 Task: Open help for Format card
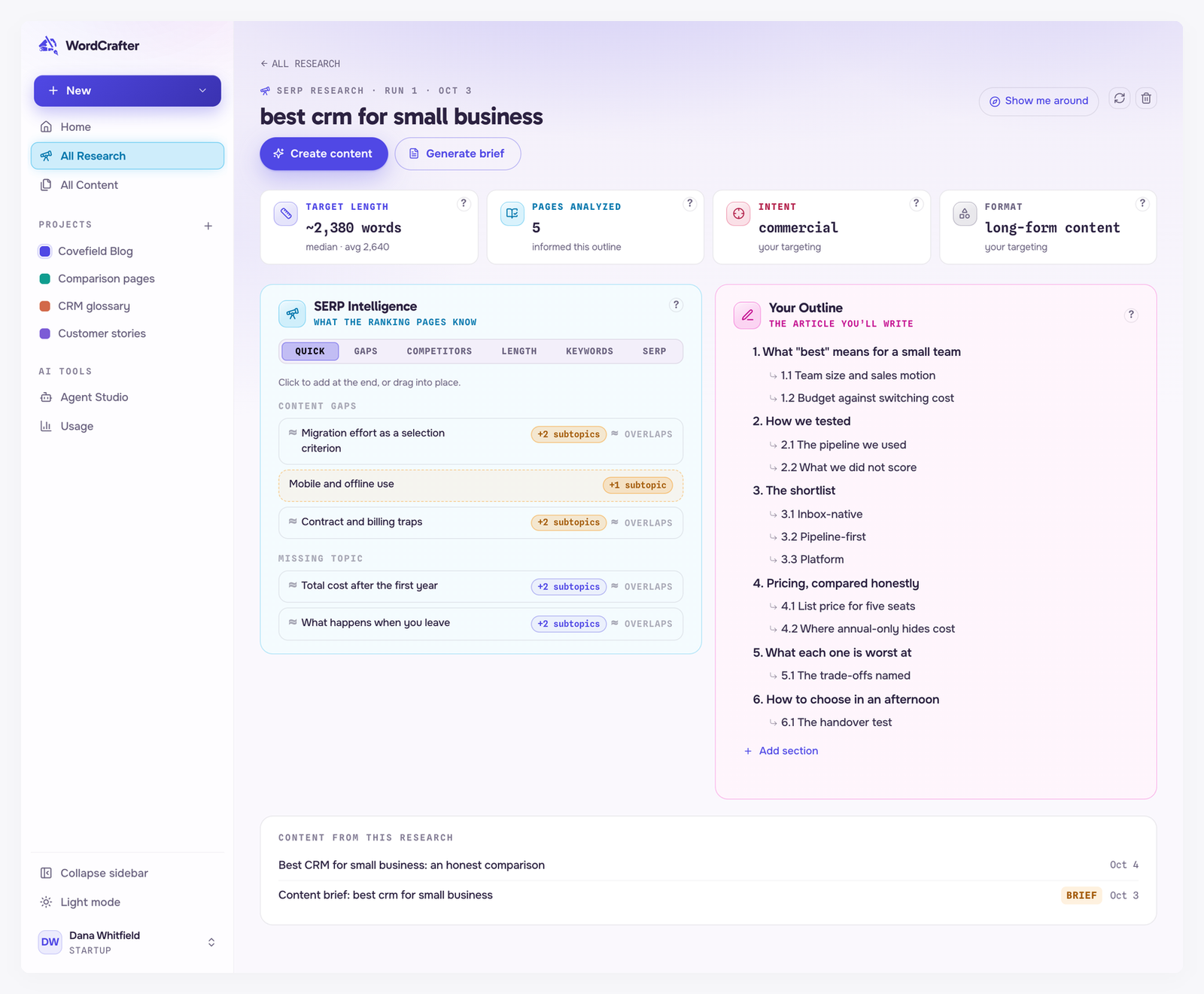1142,203
